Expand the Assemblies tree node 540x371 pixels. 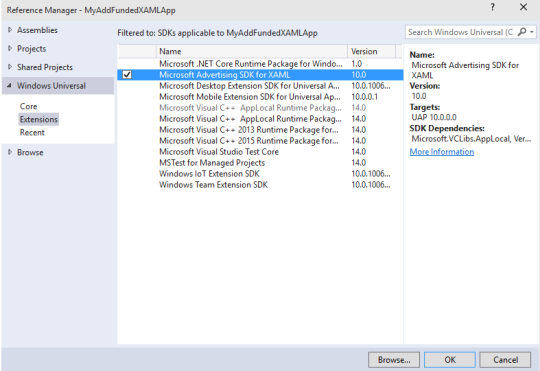10,30
